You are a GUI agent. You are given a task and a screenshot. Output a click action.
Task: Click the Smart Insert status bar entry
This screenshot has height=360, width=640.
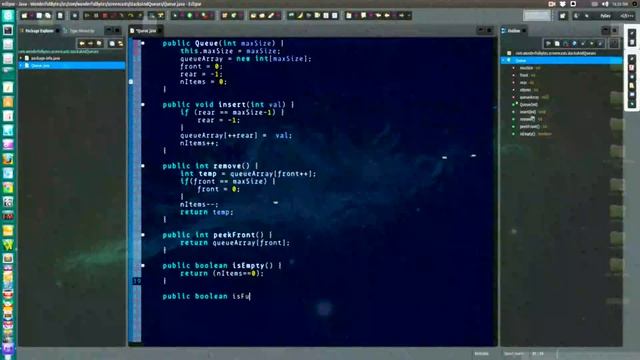(514, 354)
